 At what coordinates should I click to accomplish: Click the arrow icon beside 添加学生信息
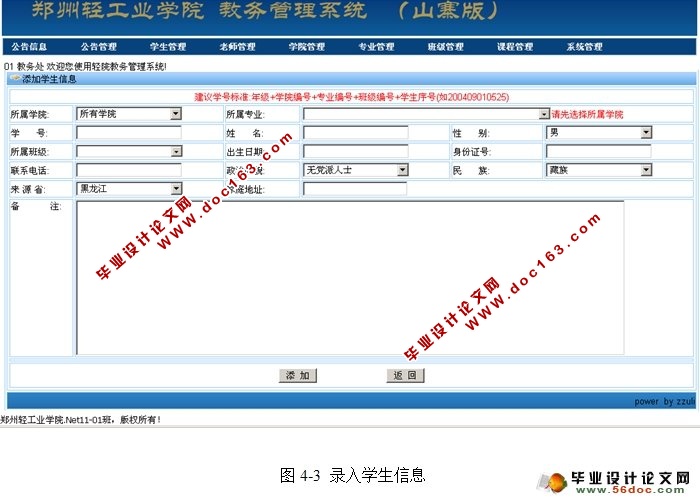15,79
